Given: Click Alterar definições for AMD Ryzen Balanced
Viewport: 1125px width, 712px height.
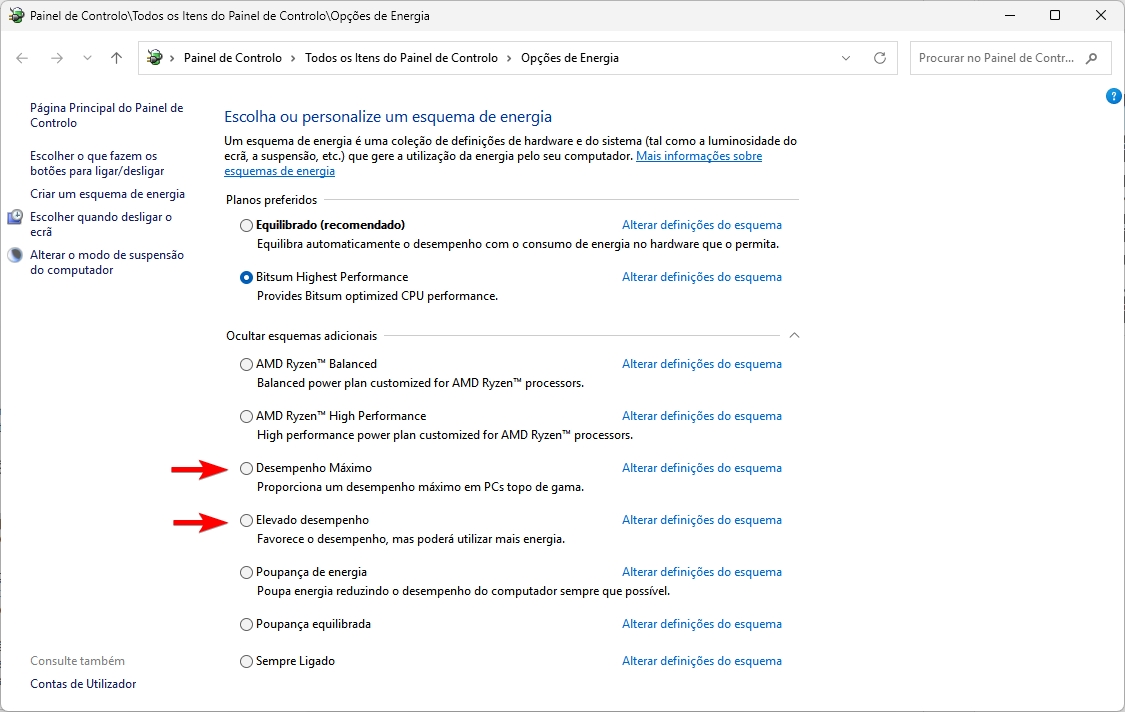Looking at the screenshot, I should (x=701, y=364).
